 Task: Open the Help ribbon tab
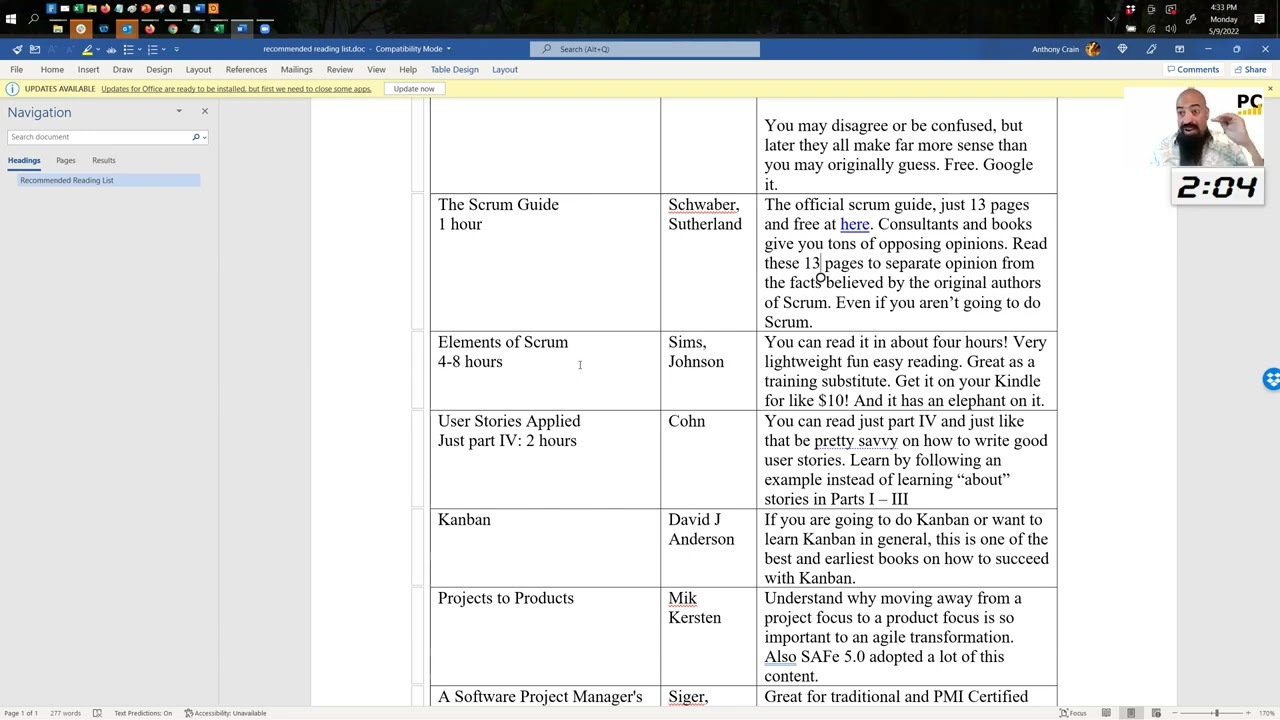tap(408, 69)
